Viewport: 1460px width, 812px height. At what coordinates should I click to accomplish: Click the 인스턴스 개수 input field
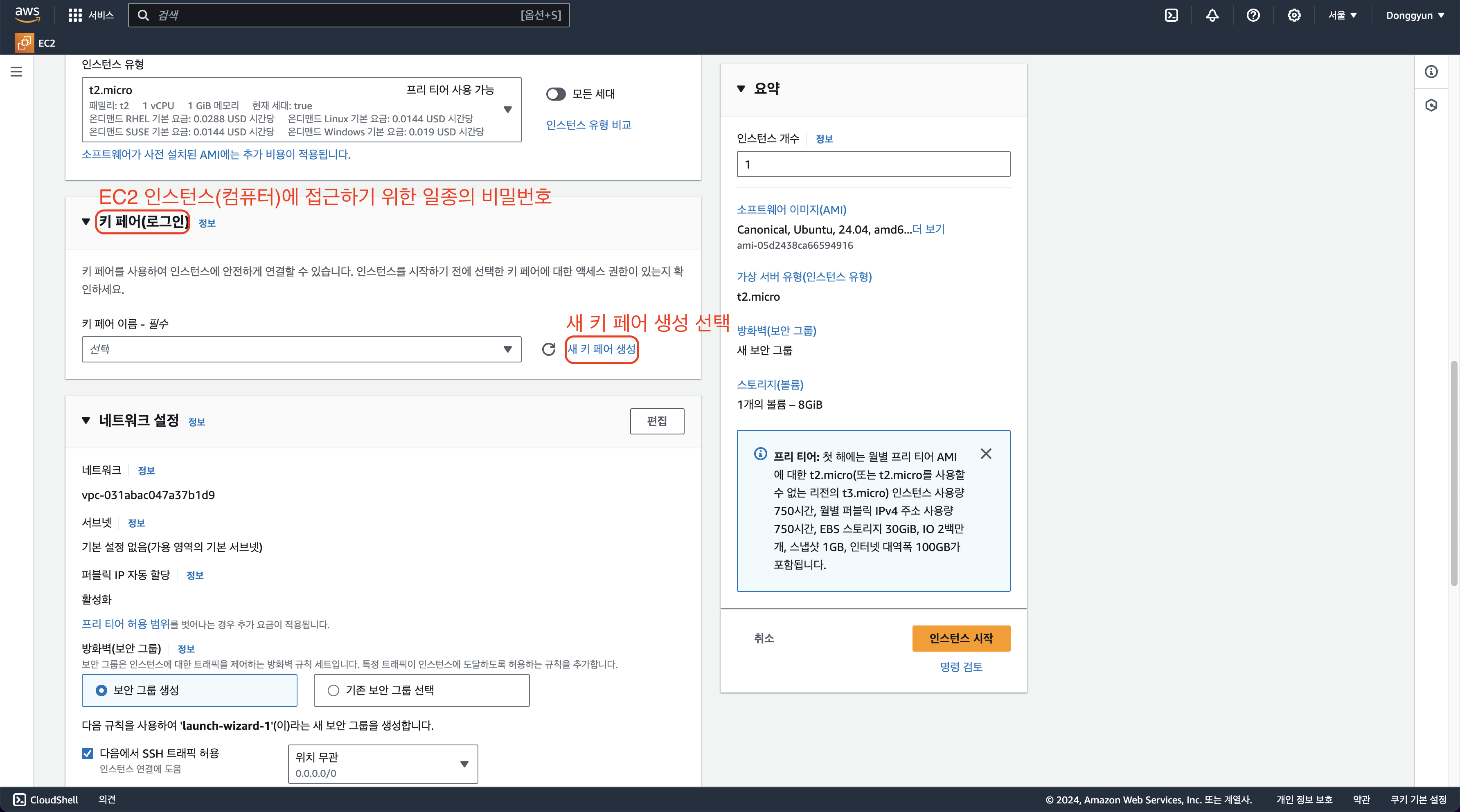point(873,164)
